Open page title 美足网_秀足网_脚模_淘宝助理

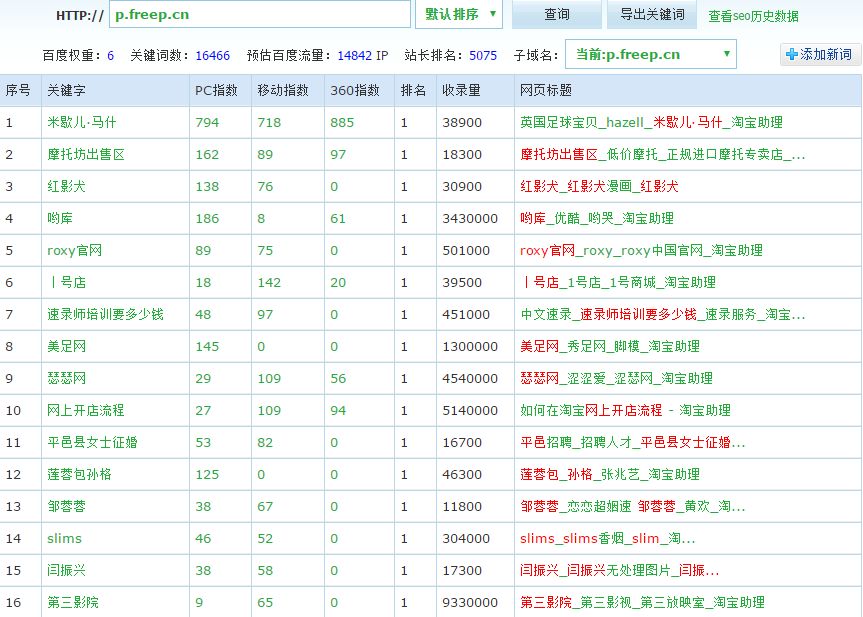pyautogui.click(x=610, y=346)
